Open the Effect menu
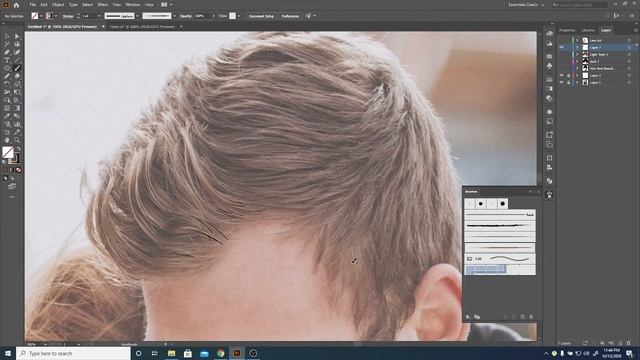The width and height of the screenshot is (640, 360). (x=103, y=5)
